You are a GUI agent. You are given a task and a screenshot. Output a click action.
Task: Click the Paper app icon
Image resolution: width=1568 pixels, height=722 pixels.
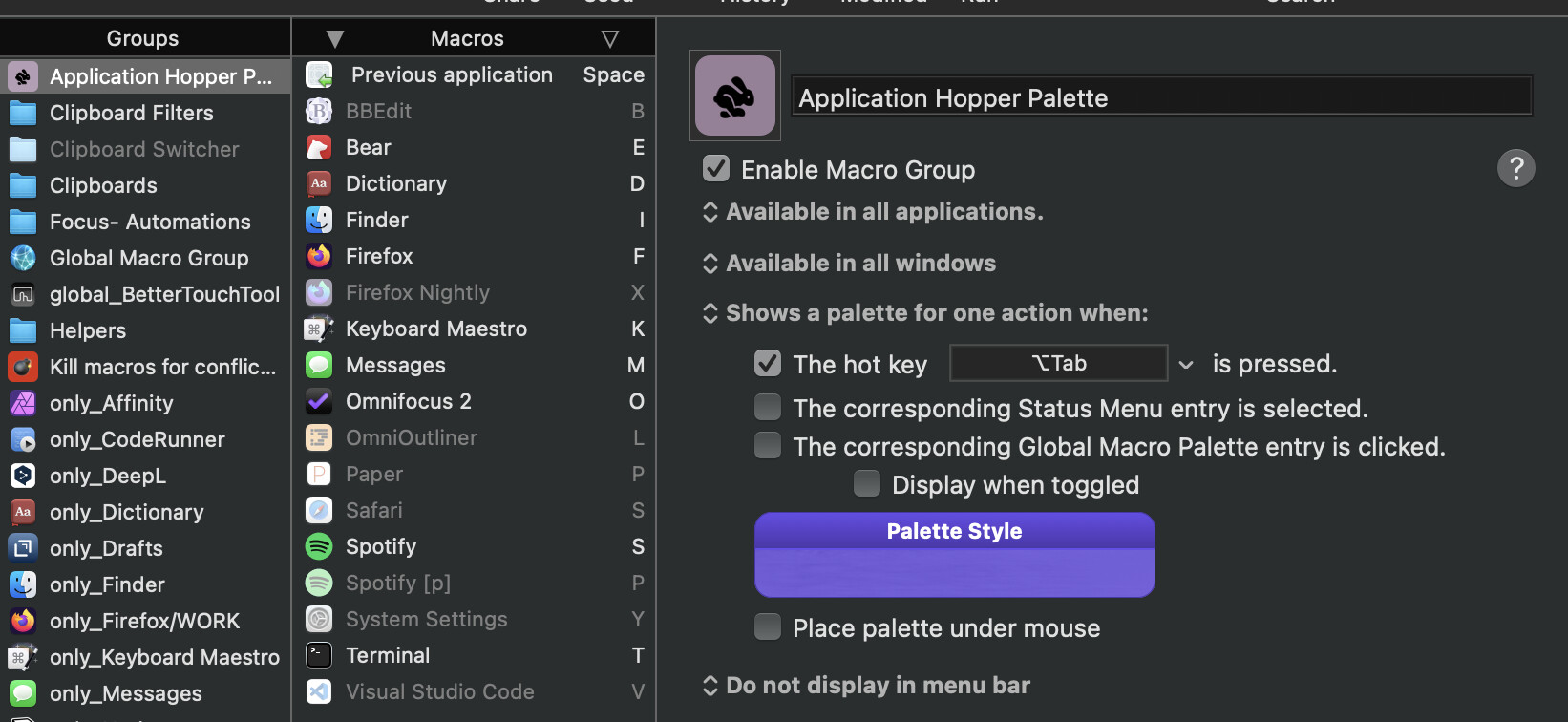point(319,474)
